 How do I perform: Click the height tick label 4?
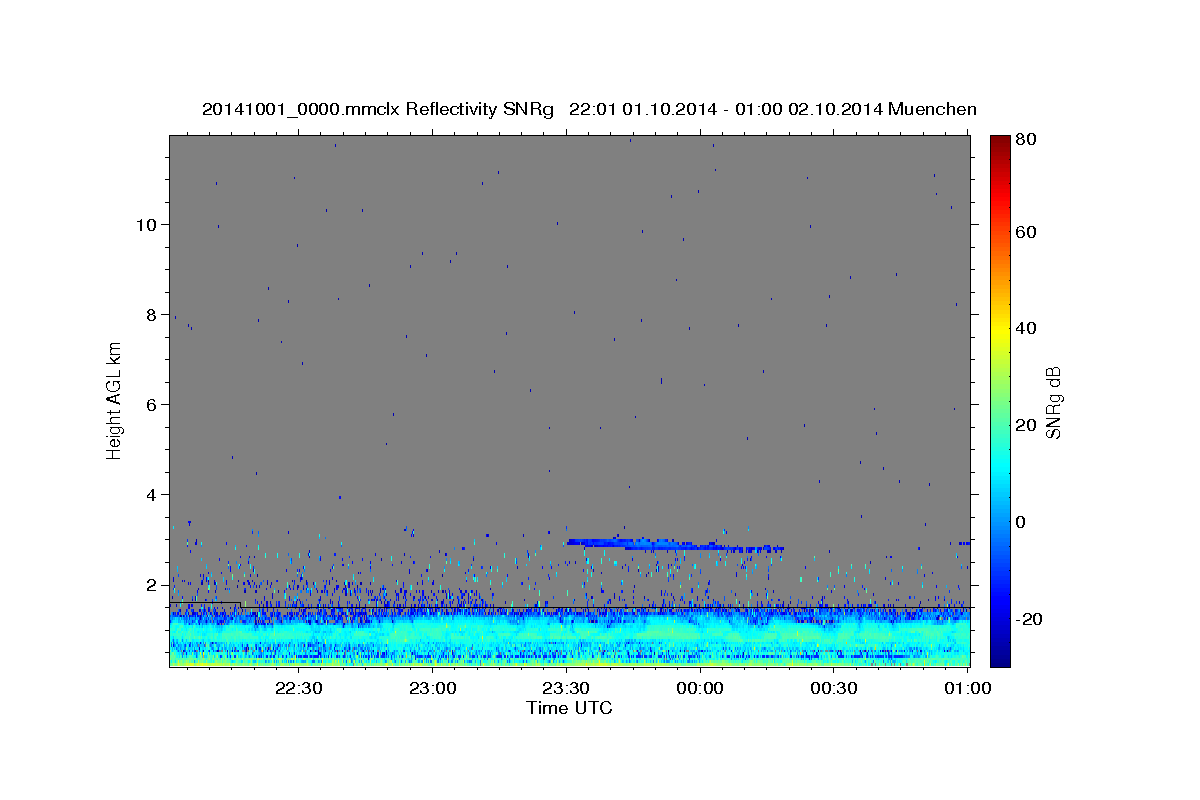click(151, 494)
